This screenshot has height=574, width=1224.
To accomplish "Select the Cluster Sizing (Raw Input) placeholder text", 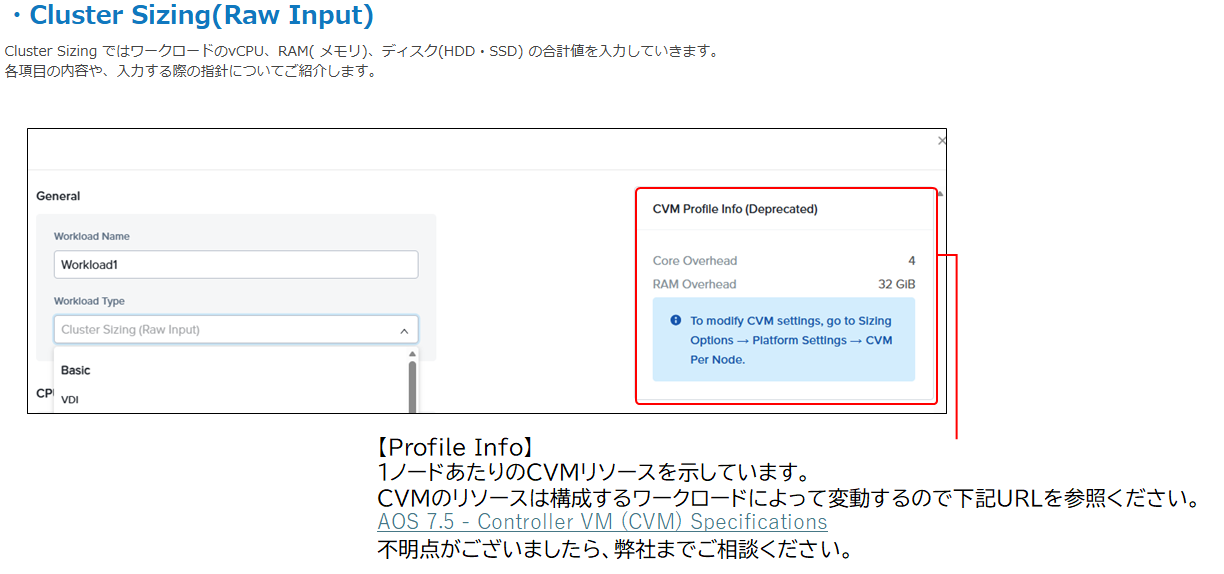I will [x=130, y=330].
